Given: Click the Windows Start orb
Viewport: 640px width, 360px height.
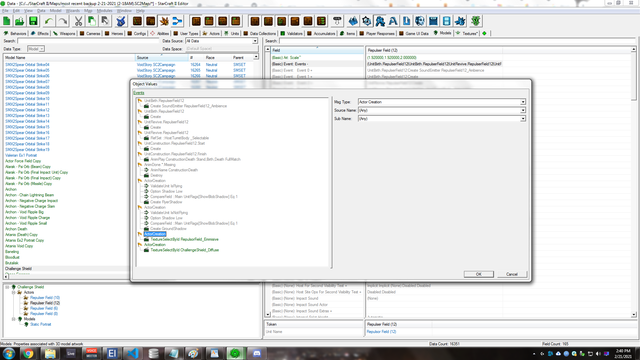Looking at the screenshot, I should (x=9, y=353).
